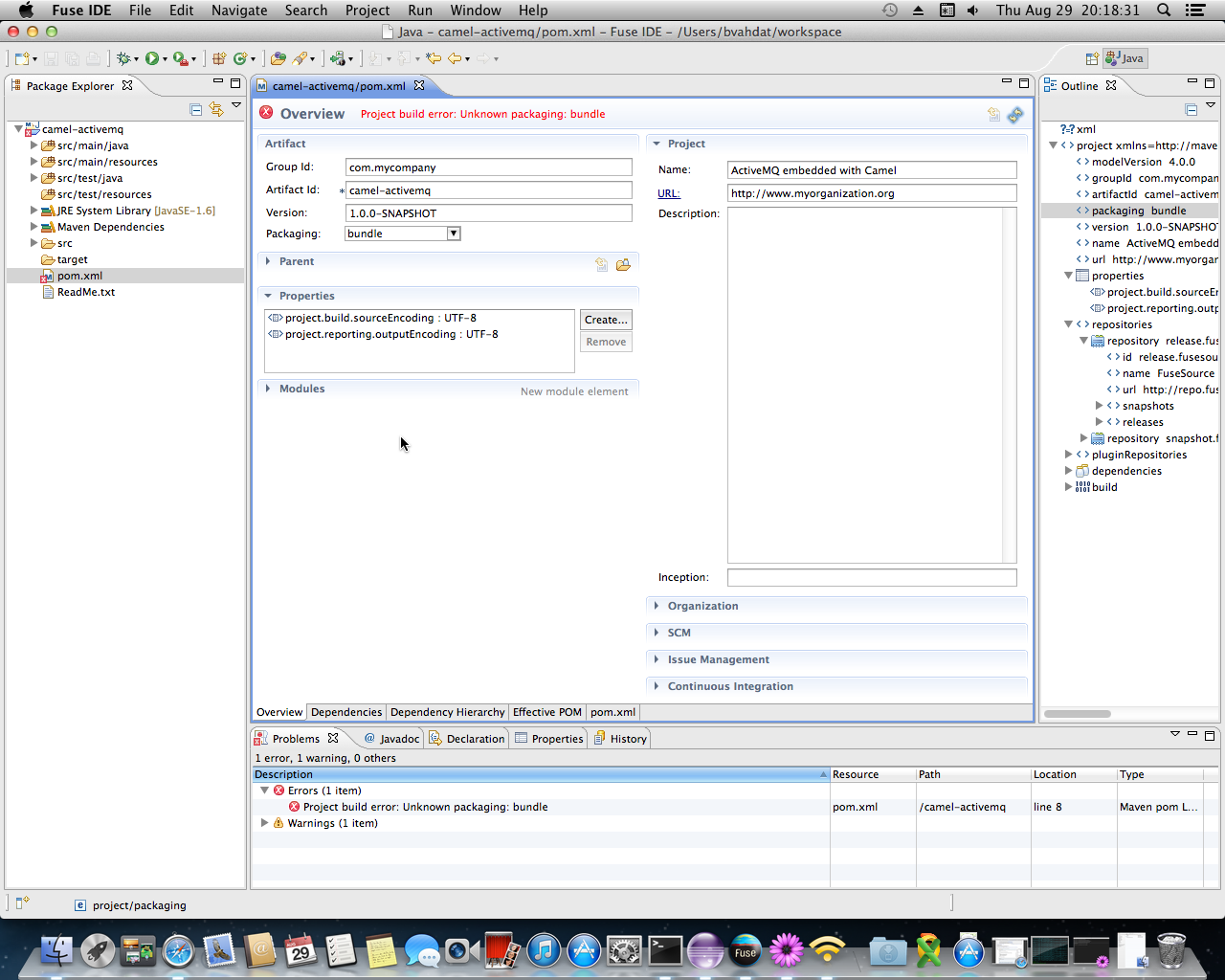This screenshot has width=1225, height=980.
Task: Open Fuse IDE from the Dock
Action: [x=746, y=951]
